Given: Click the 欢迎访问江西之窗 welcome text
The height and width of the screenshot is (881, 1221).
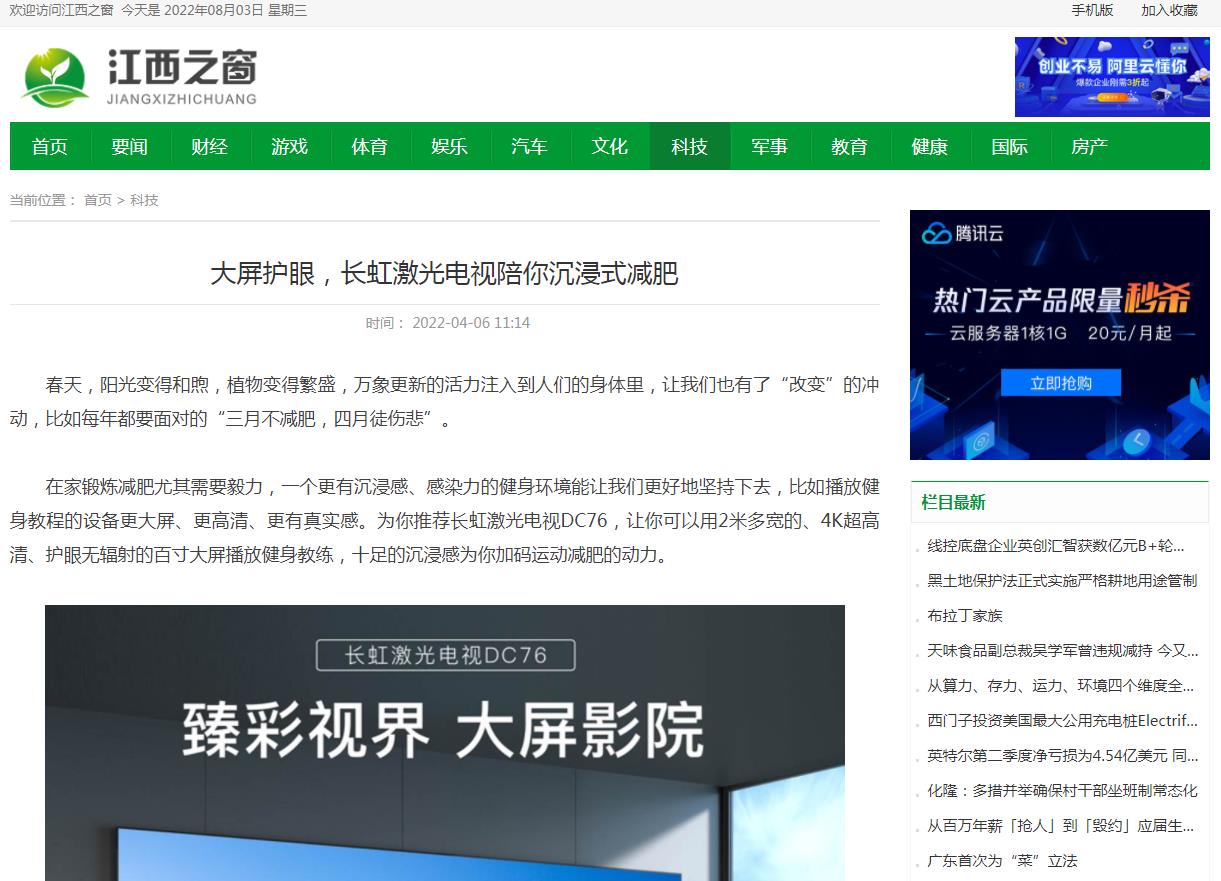Looking at the screenshot, I should pos(61,10).
